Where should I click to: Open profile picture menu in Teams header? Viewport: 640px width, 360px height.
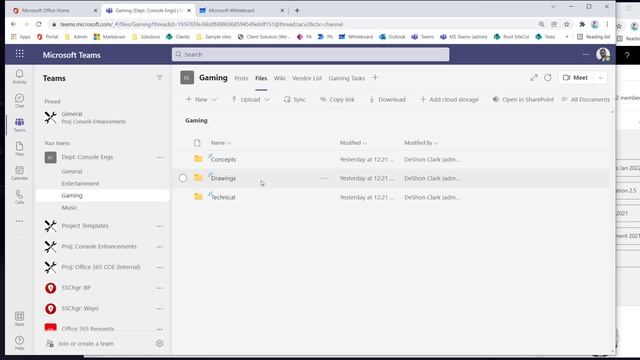pos(603,54)
